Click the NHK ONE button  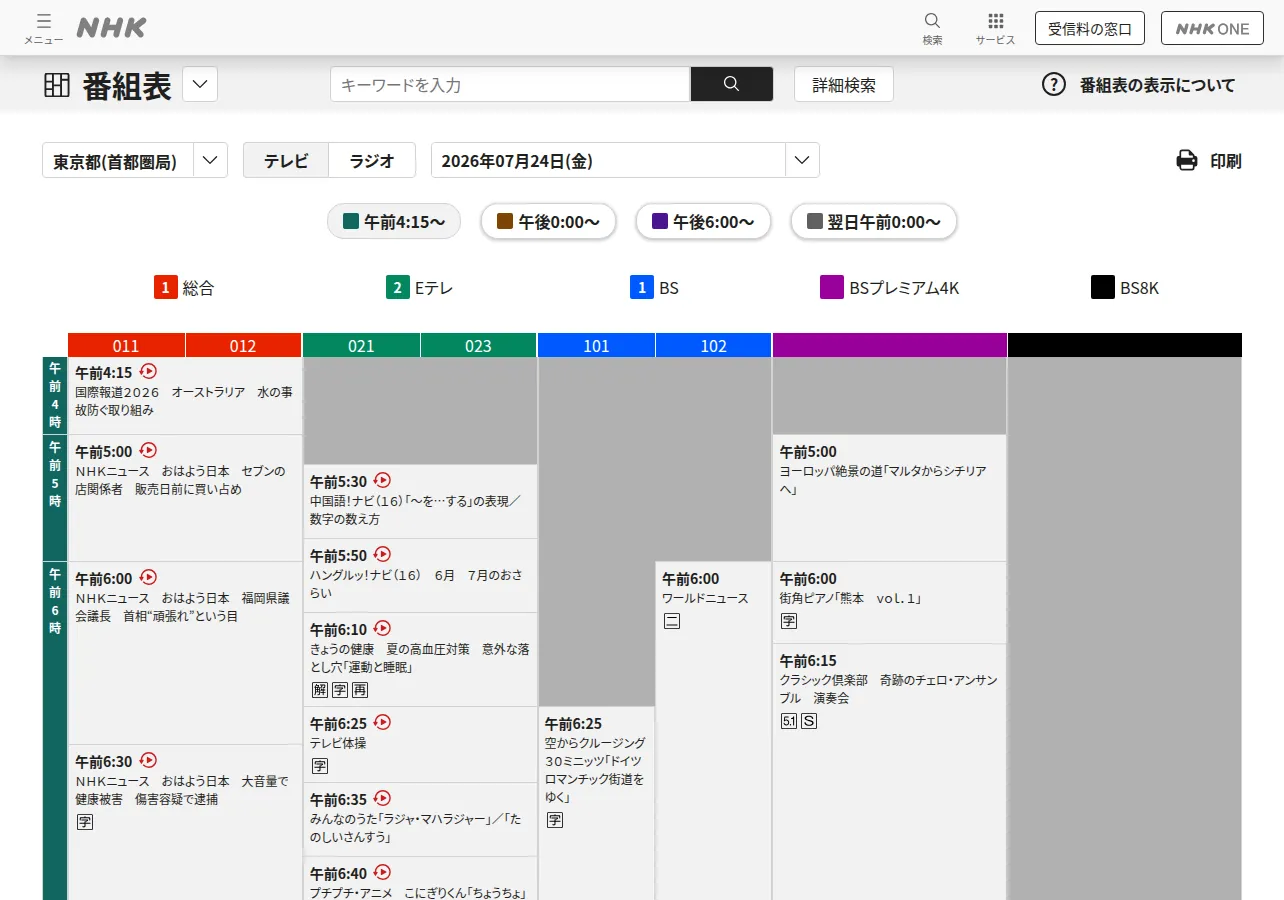point(1212,28)
